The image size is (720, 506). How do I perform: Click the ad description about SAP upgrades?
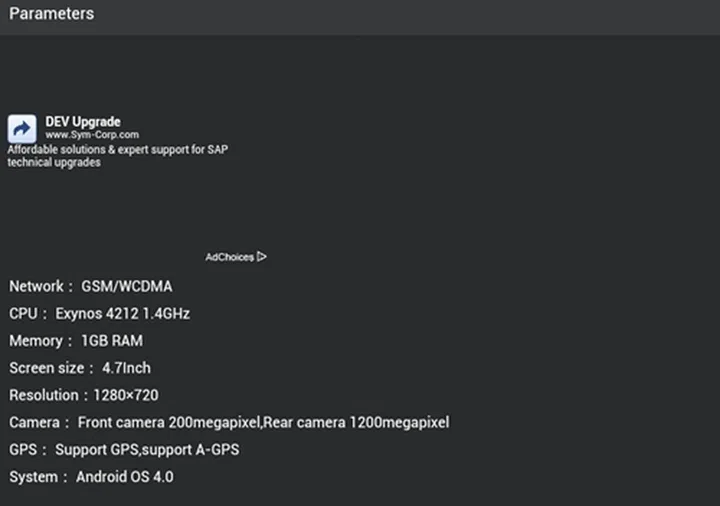pyautogui.click(x=118, y=156)
